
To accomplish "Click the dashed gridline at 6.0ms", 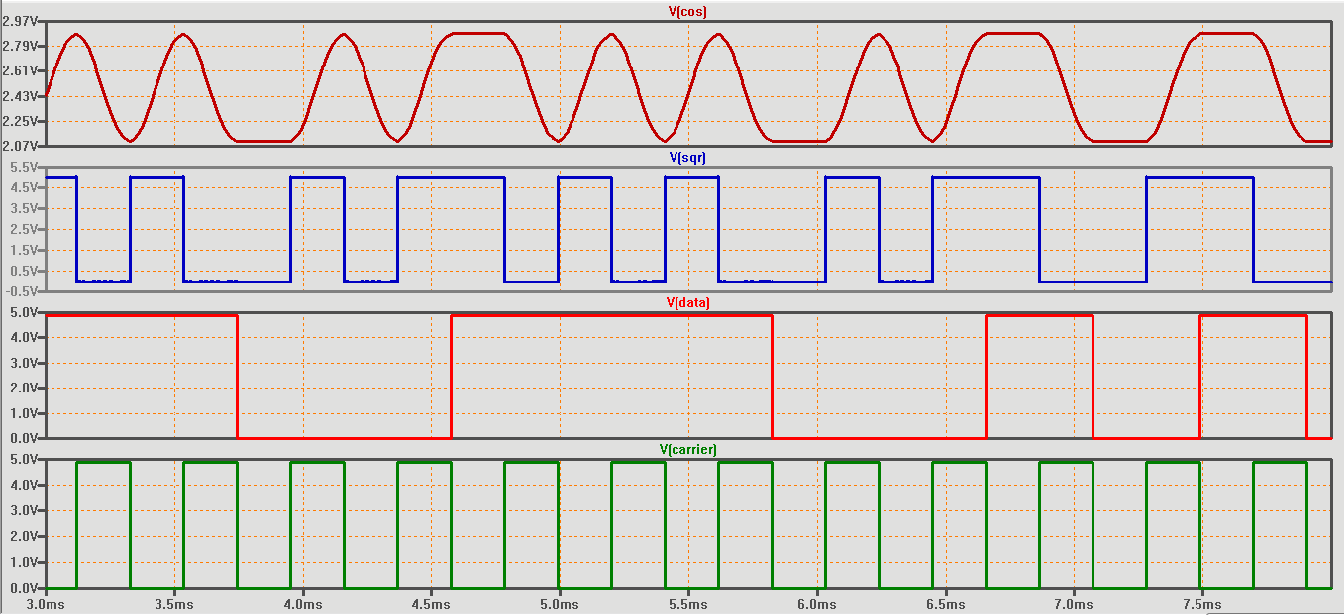I will pyautogui.click(x=818, y=380).
